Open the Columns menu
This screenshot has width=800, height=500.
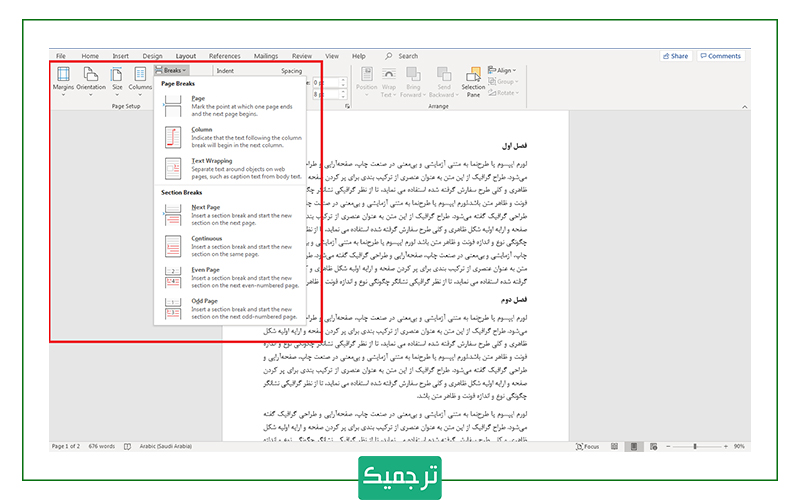tap(140, 81)
